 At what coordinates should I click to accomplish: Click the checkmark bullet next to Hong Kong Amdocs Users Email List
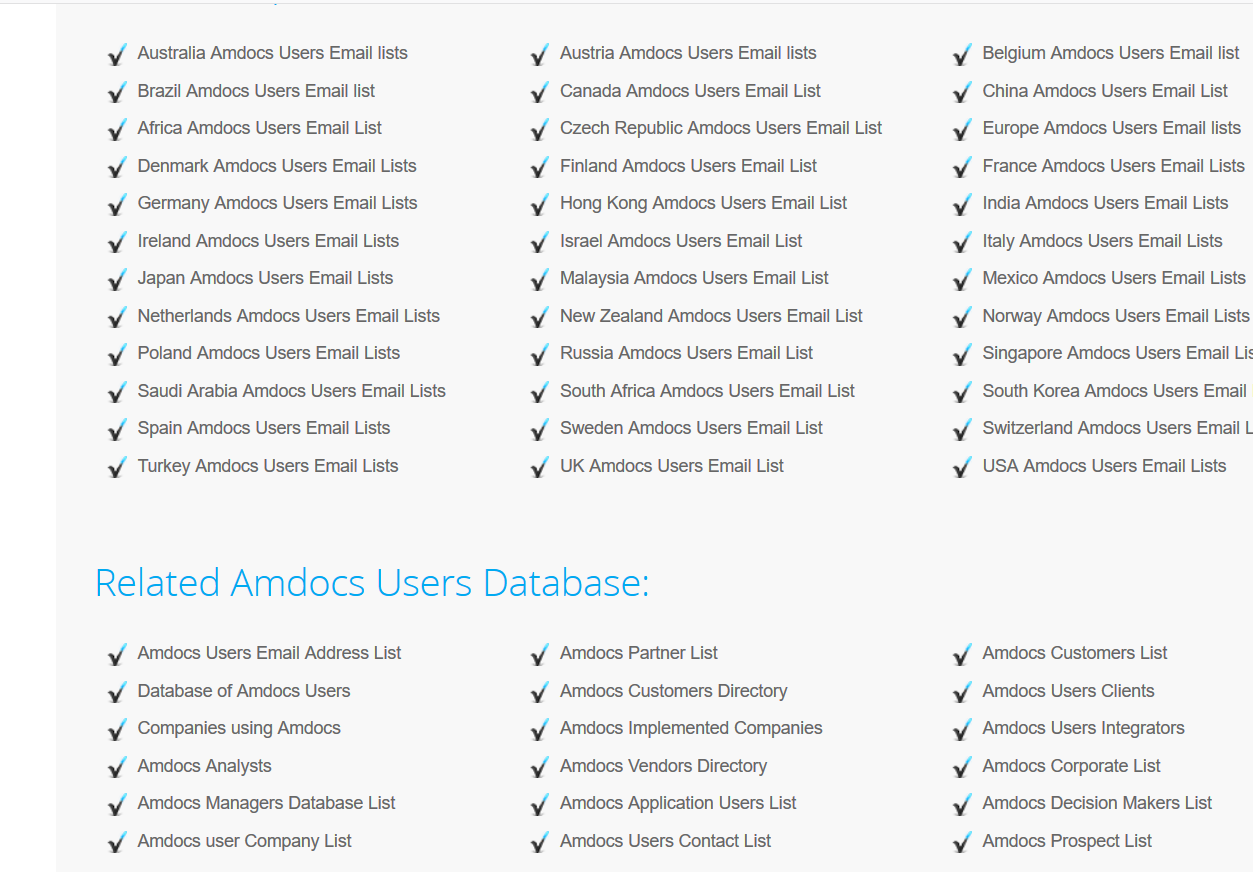[540, 204]
